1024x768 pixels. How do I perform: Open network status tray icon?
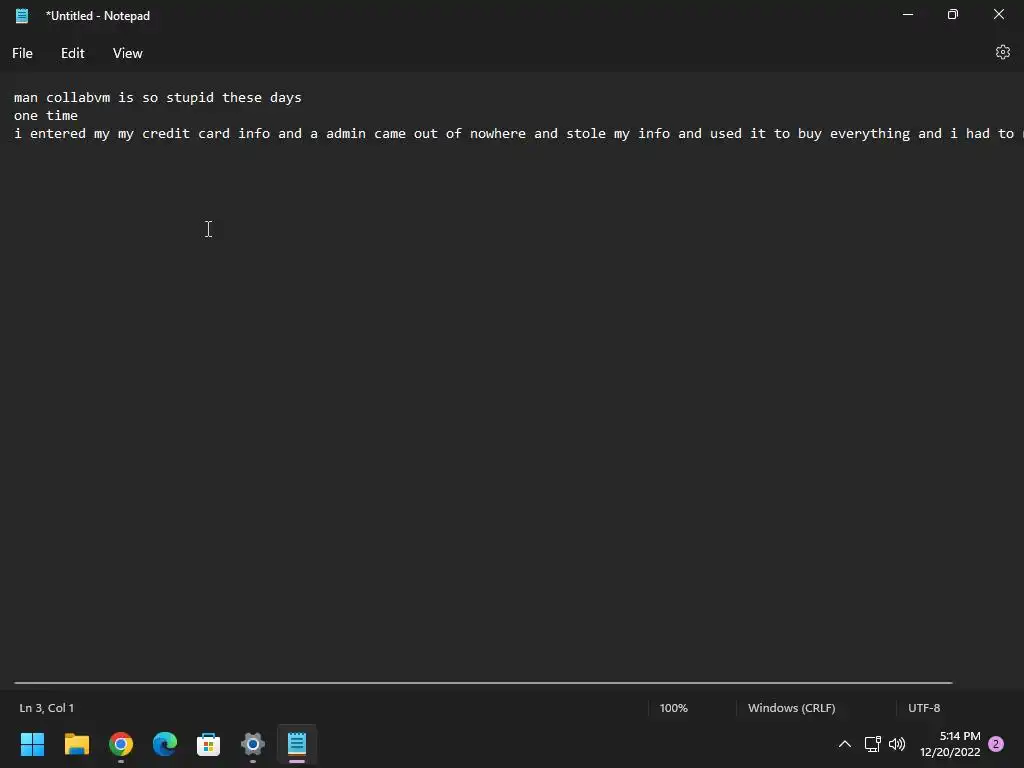pos(872,744)
